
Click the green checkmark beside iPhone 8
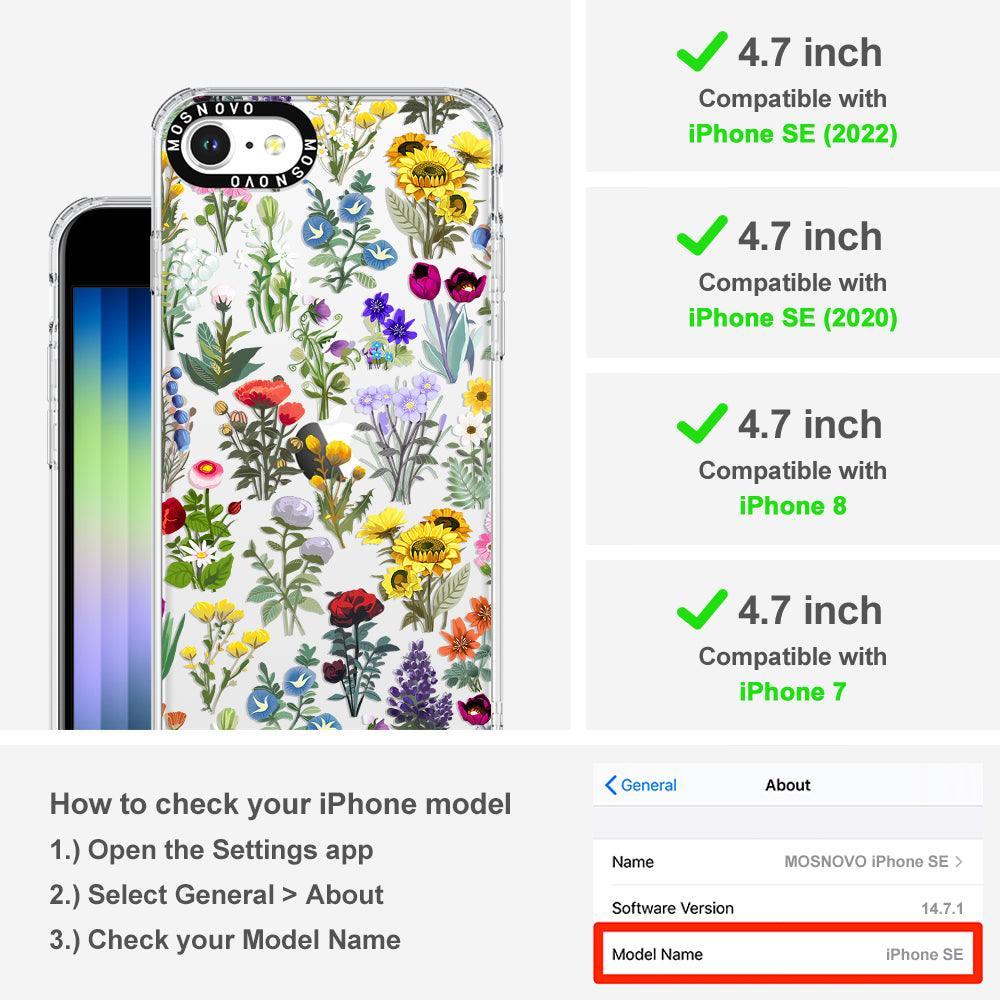702,423
